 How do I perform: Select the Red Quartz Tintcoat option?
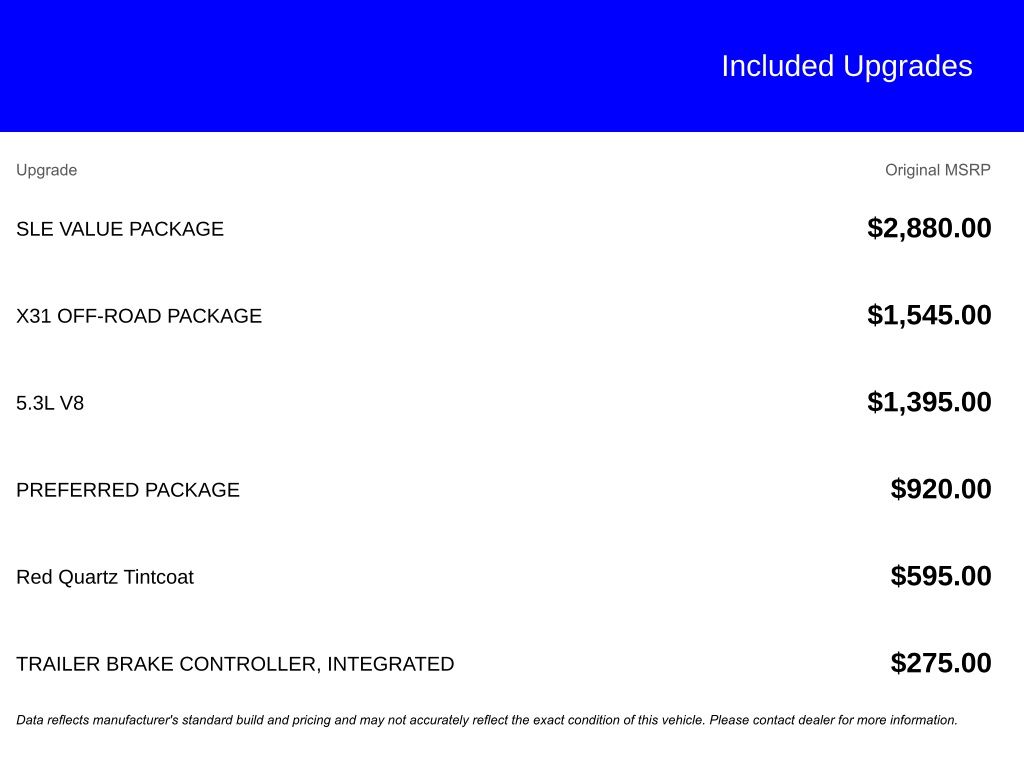coord(105,577)
